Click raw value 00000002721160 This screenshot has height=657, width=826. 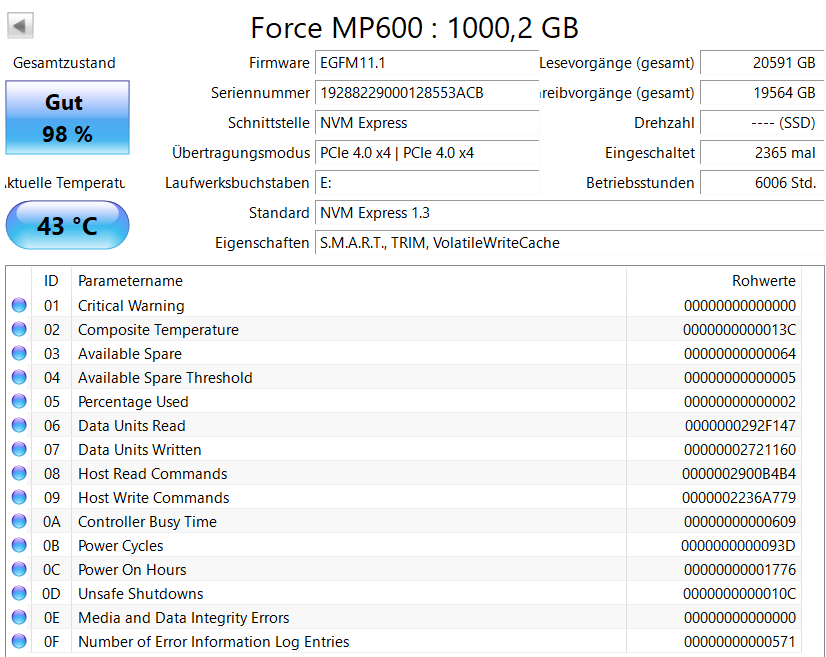tap(740, 450)
